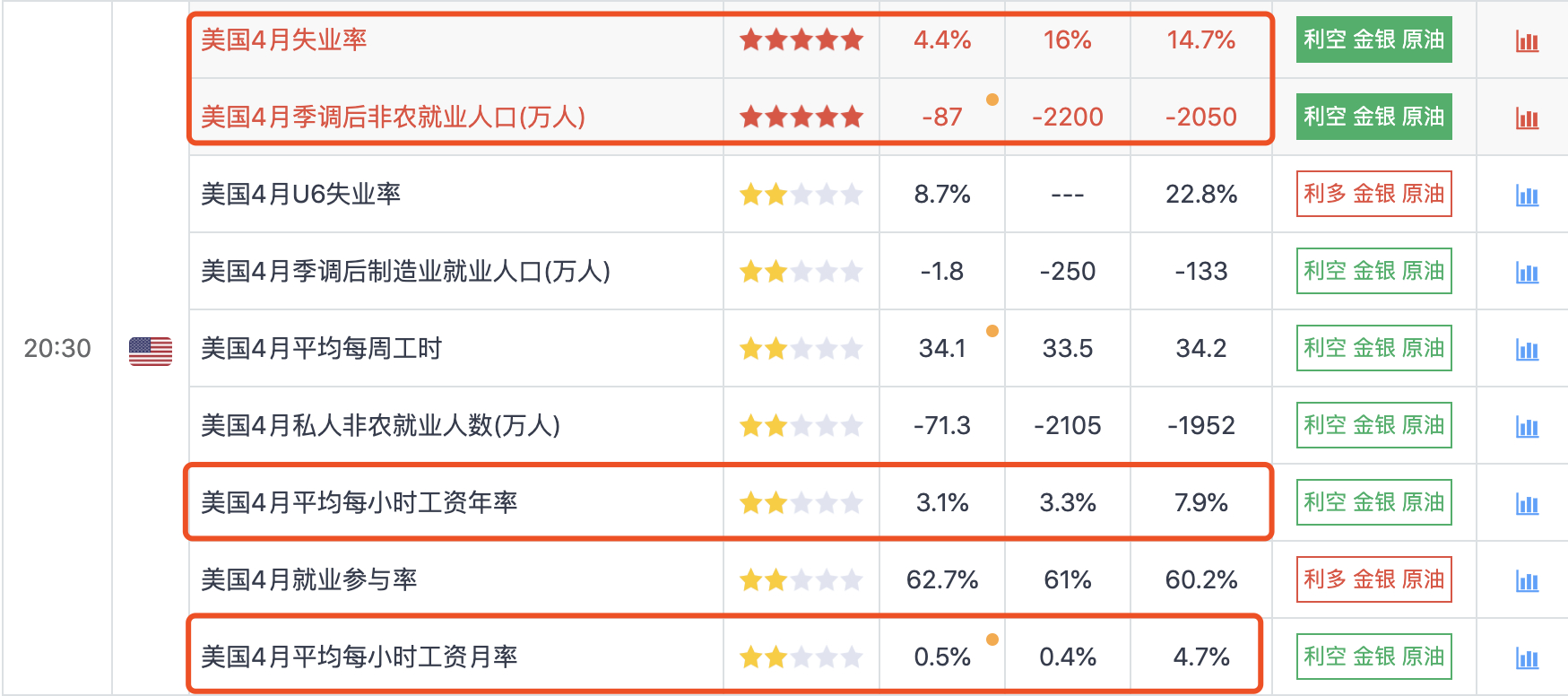View chart for 美国4月季调后制造业就业人口

pyautogui.click(x=1527, y=273)
